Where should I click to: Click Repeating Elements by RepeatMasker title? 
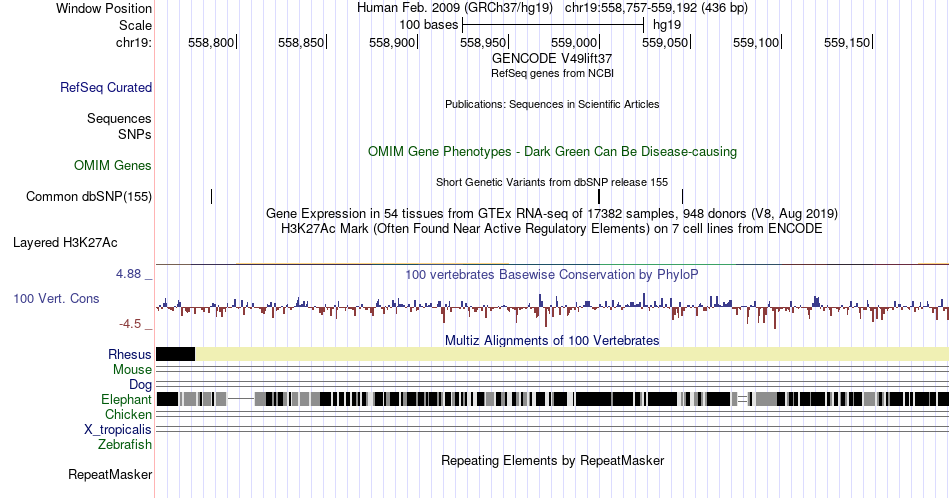pos(552,460)
